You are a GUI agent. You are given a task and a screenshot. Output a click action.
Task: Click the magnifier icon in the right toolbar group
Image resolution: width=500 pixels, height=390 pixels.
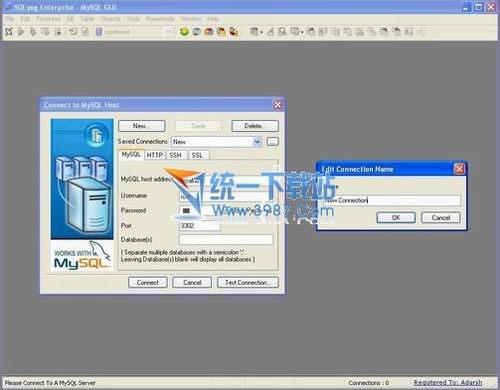pos(282,32)
